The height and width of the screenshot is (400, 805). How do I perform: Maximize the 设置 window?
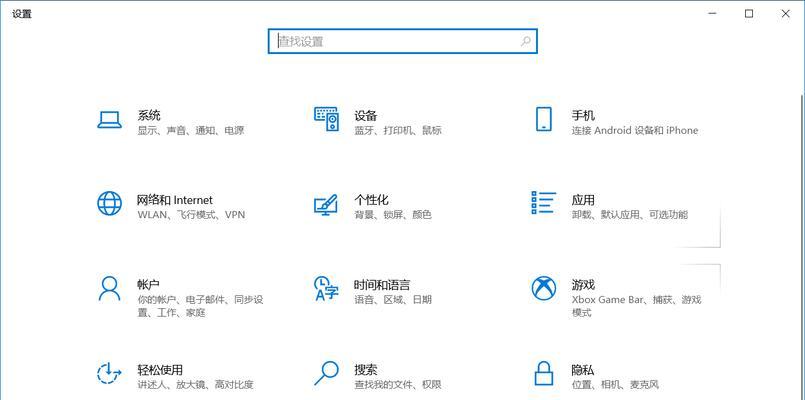pos(749,14)
